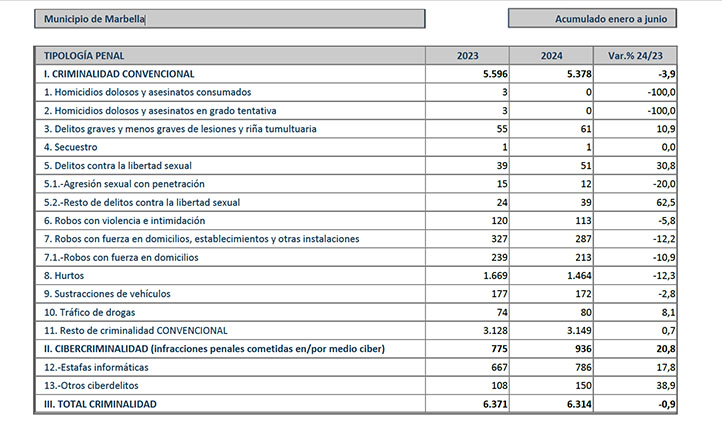Select the 'I. CRIMINALIDAD CONVENCIONAL' row label

tap(119, 74)
